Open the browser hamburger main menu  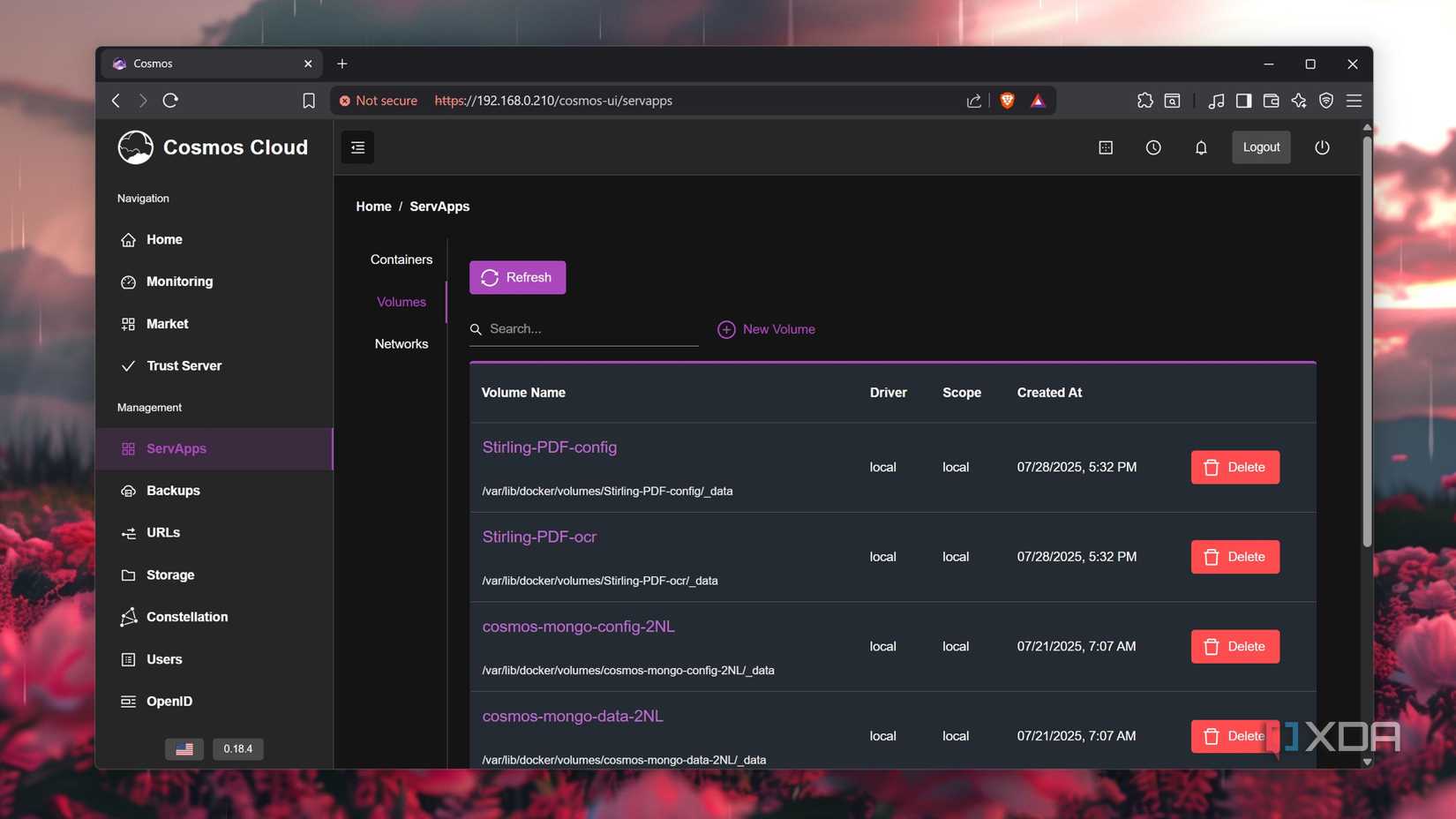tap(1354, 101)
